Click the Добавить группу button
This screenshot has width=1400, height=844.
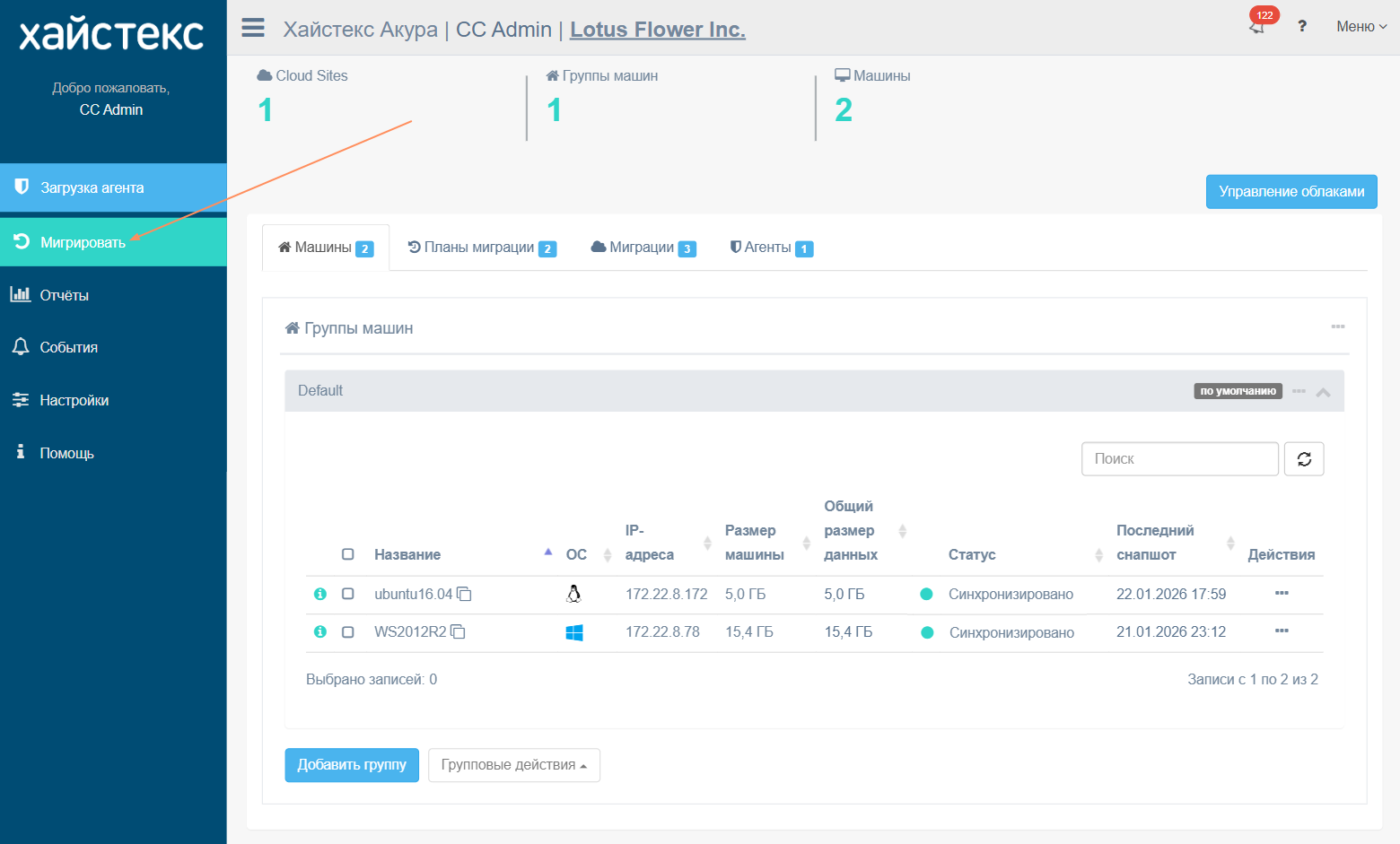click(352, 765)
